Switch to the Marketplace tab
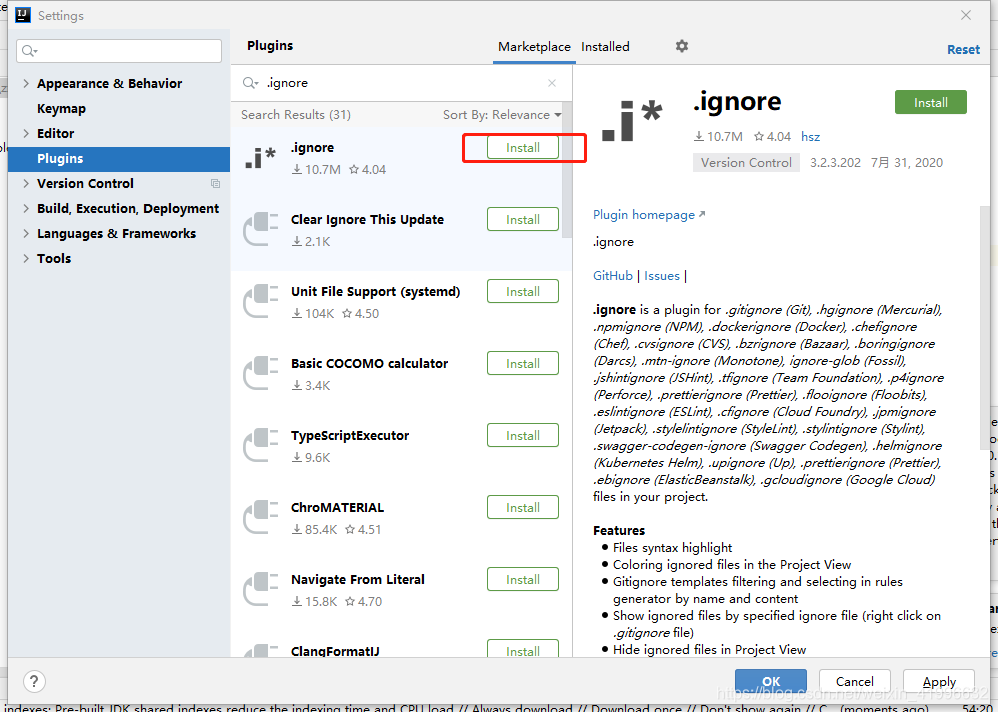This screenshot has width=998, height=712. click(534, 46)
